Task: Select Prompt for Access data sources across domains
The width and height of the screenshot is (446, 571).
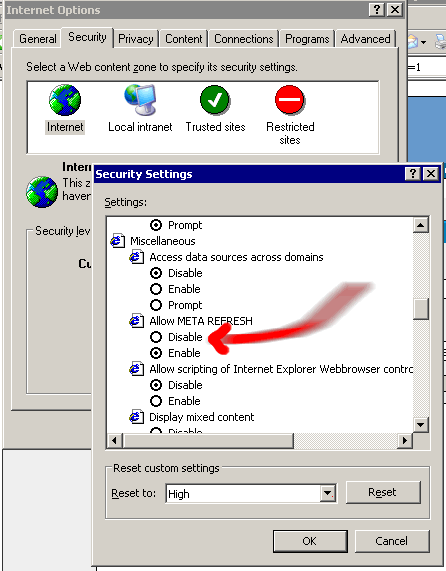Action: [156, 305]
